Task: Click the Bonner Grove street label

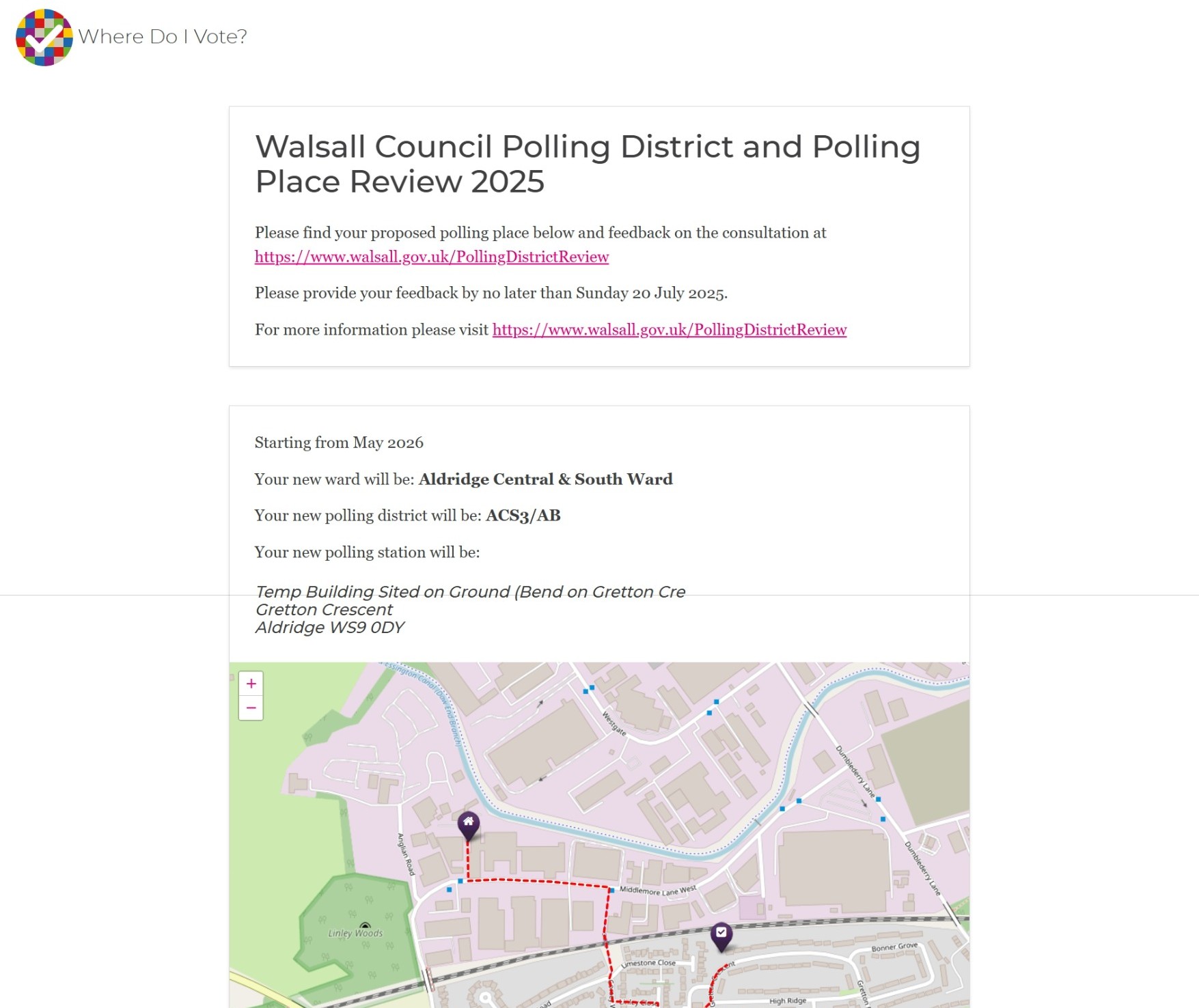Action: (894, 947)
